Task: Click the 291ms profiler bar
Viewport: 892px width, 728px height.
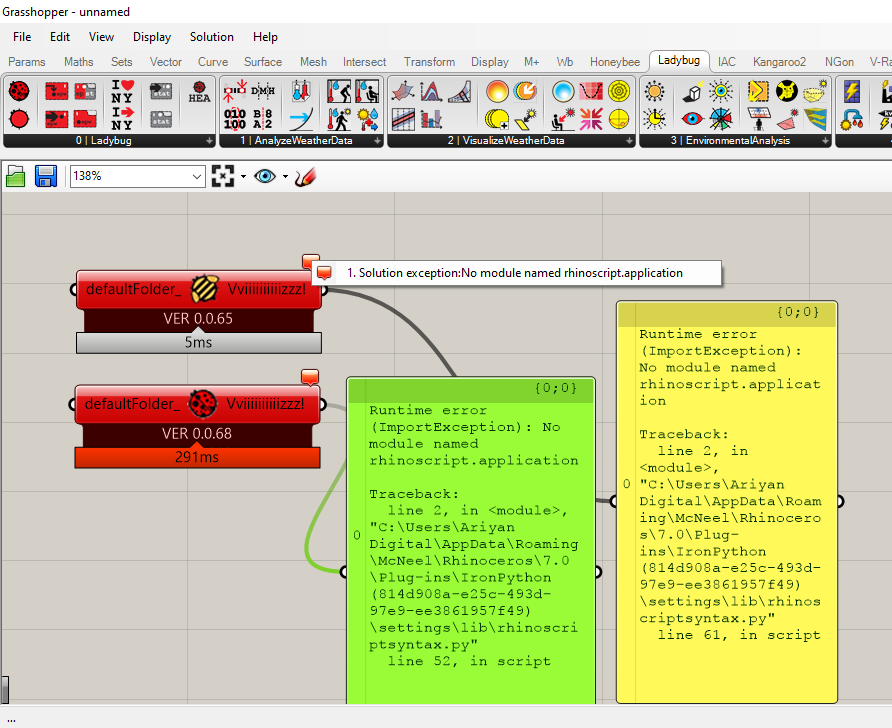Action: [197, 457]
